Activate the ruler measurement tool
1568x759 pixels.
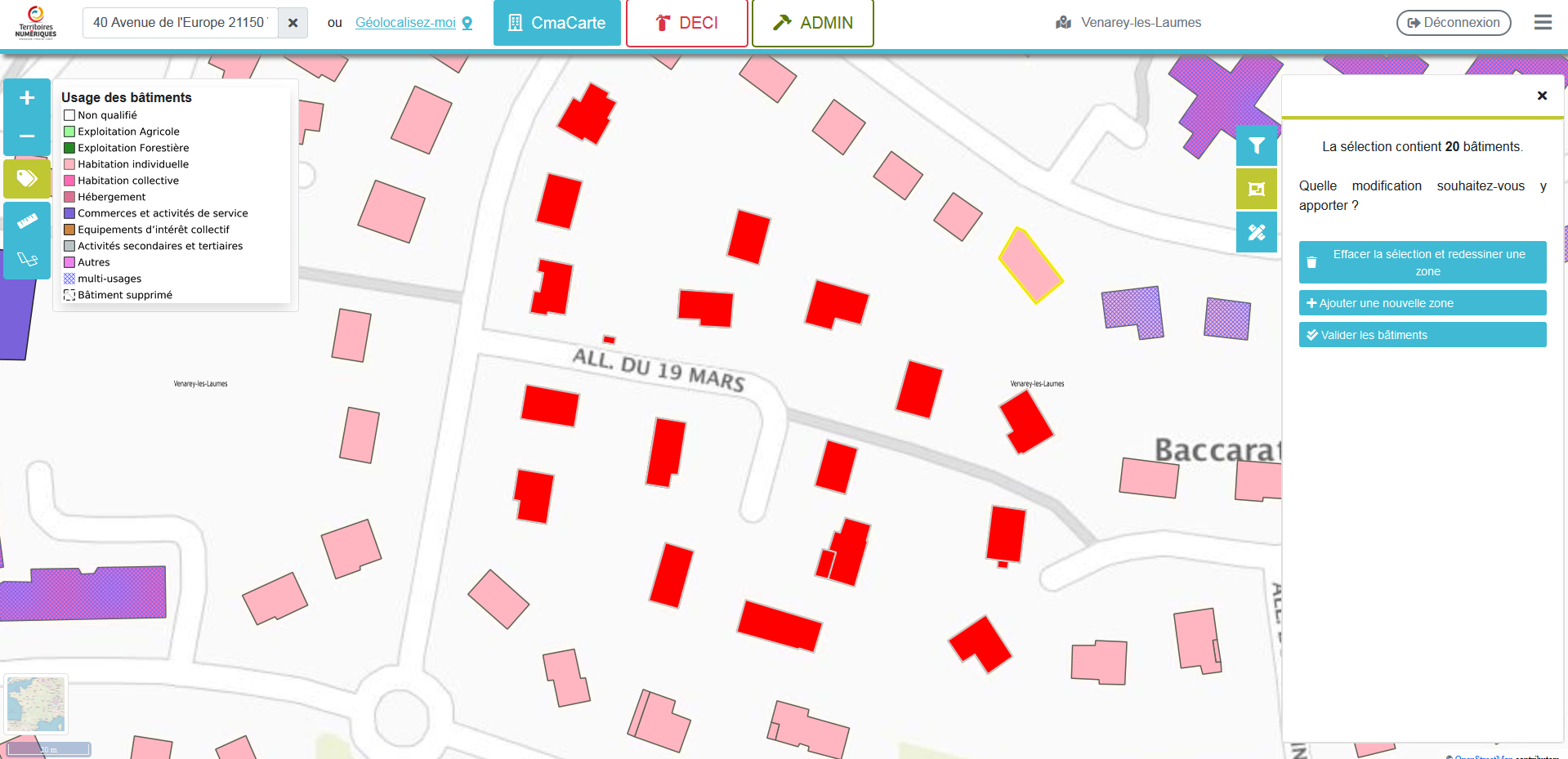[x=27, y=221]
